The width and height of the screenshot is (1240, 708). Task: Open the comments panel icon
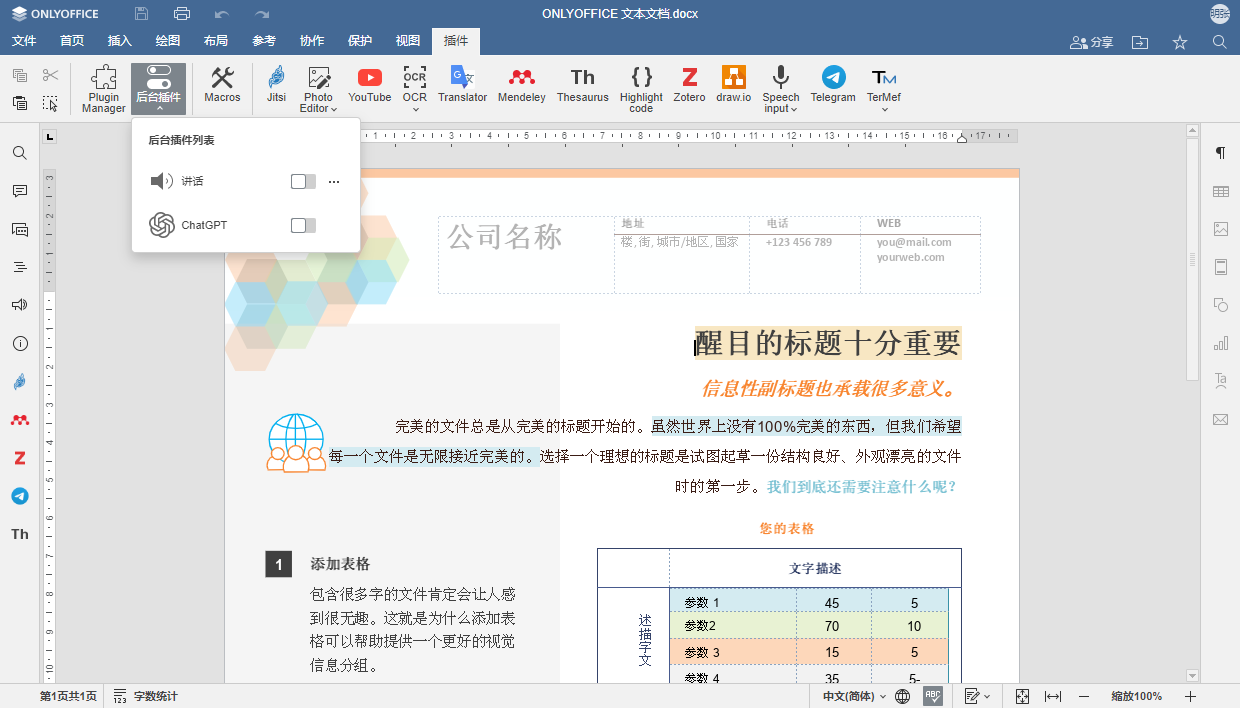coord(19,190)
